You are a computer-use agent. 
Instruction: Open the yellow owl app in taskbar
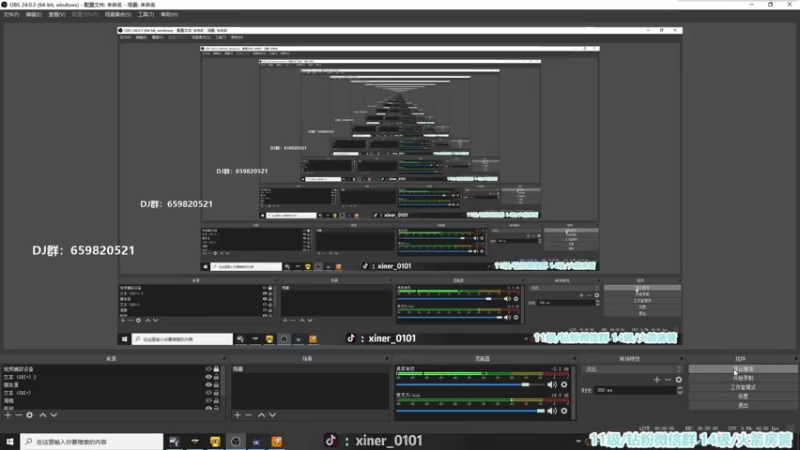[215, 441]
